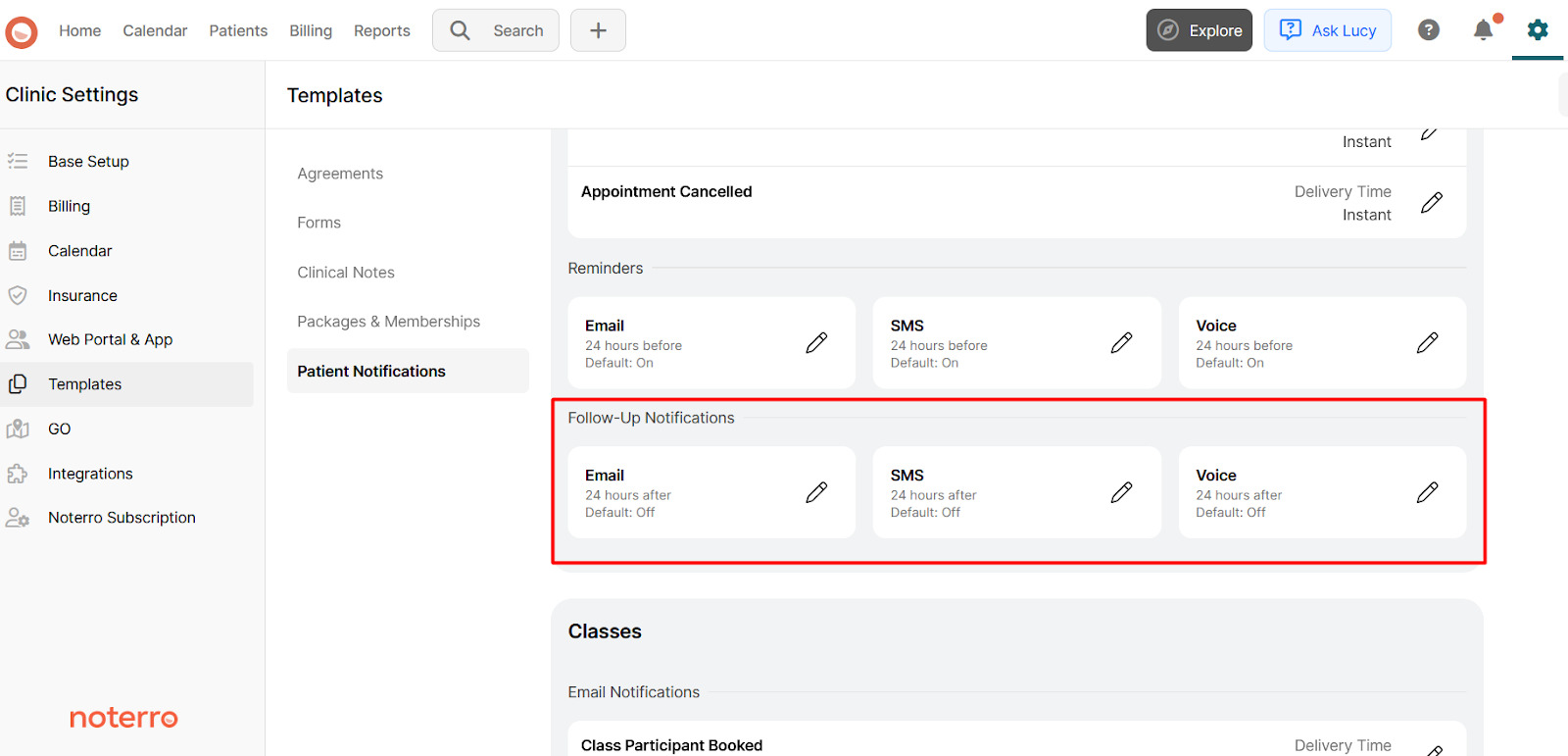Click Billing sidebar icon

click(x=18, y=206)
